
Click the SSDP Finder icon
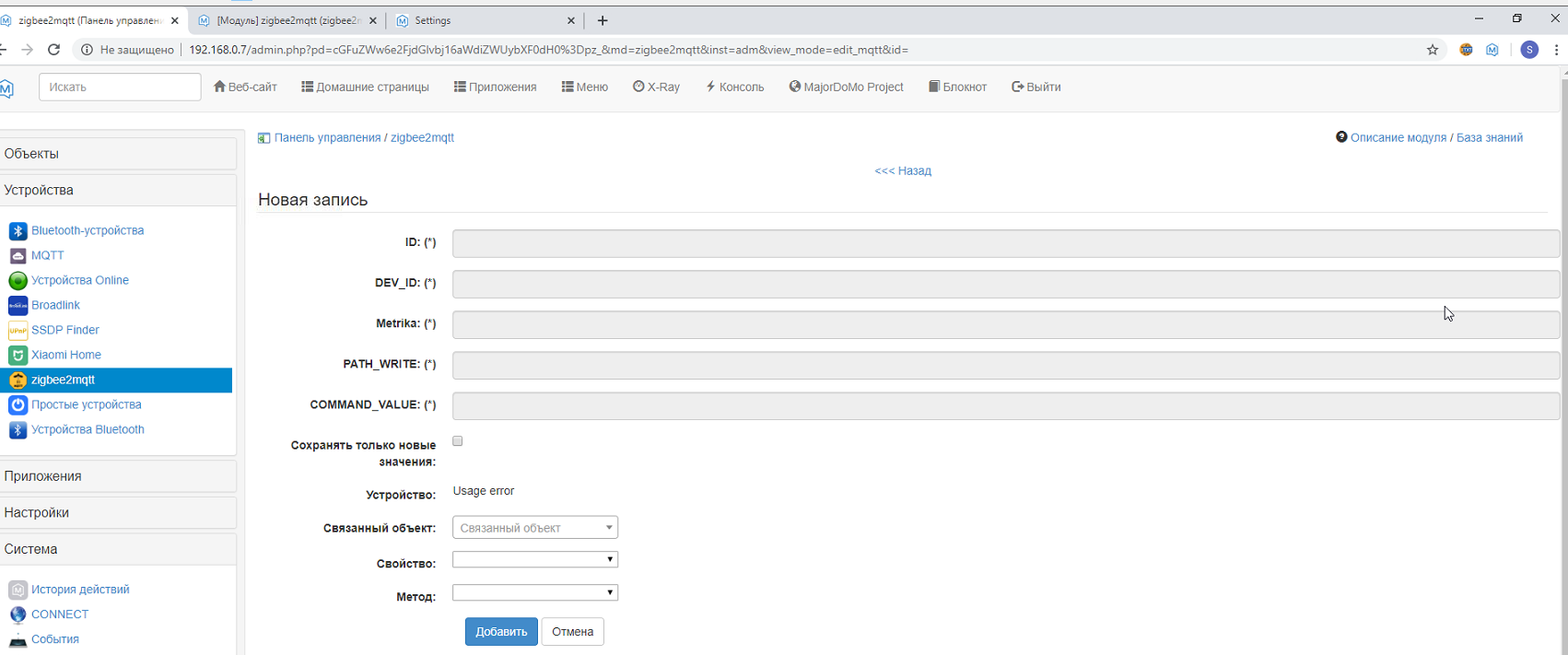(x=18, y=330)
